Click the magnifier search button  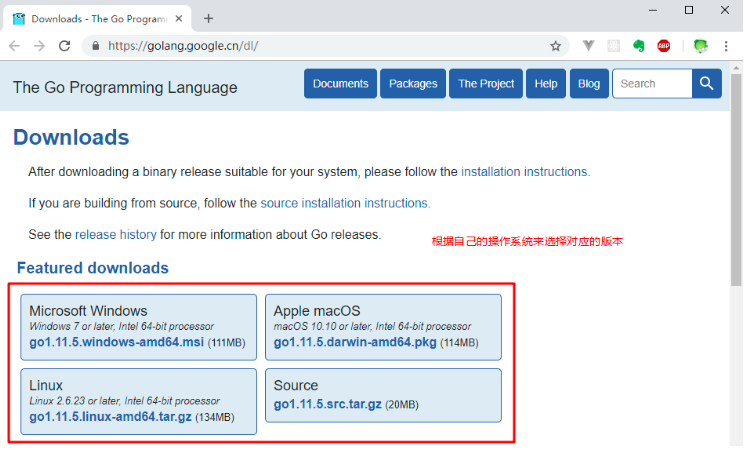click(x=707, y=84)
